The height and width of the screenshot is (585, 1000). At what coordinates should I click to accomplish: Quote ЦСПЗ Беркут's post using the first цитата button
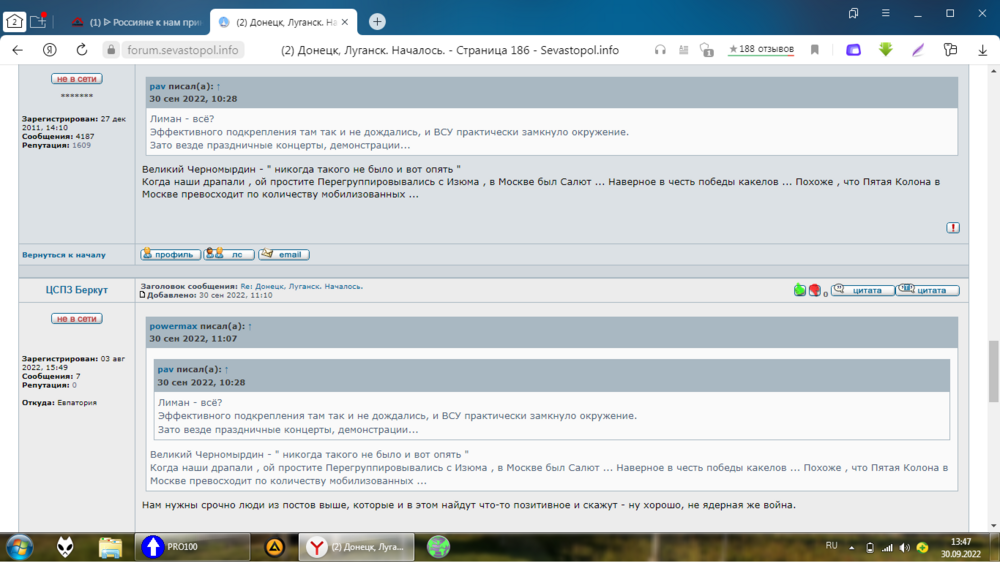coord(862,290)
